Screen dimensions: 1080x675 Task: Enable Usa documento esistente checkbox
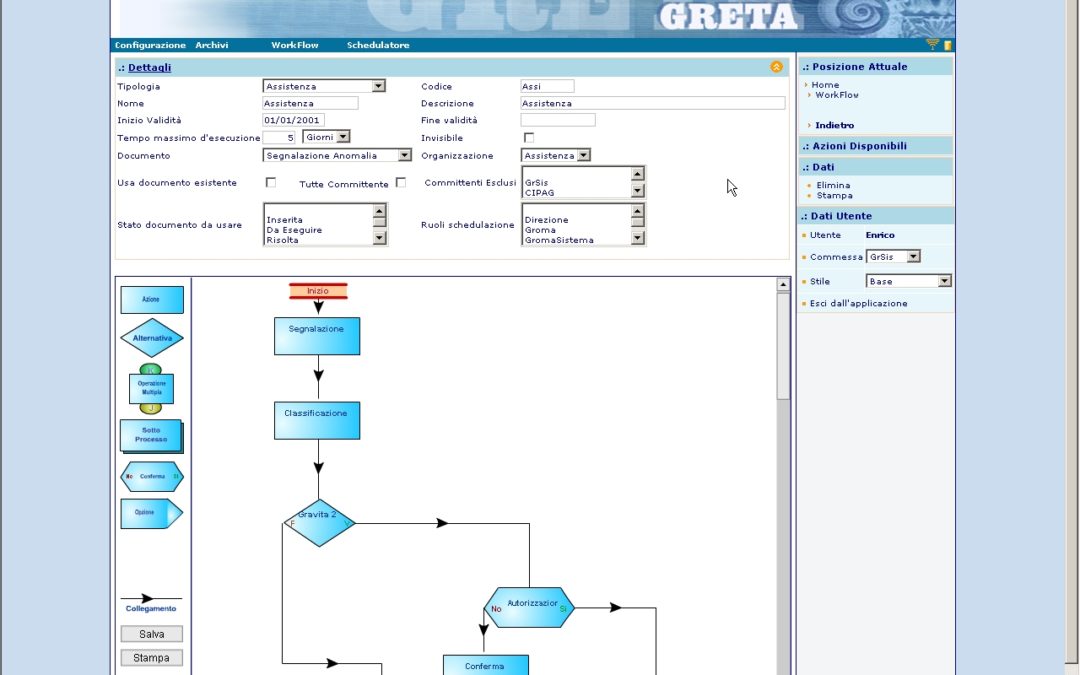(271, 183)
